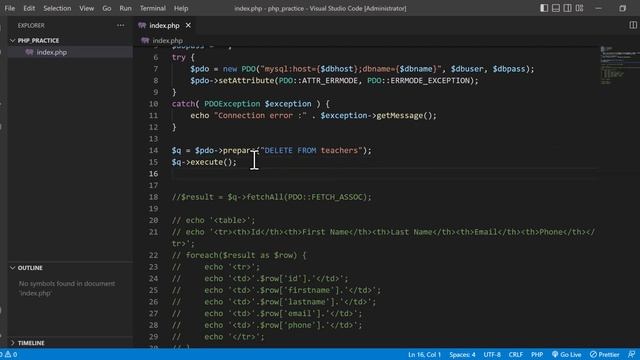Viewport: 640px width, 360px height.
Task: Click PDOException in catch line
Action: 232,104
